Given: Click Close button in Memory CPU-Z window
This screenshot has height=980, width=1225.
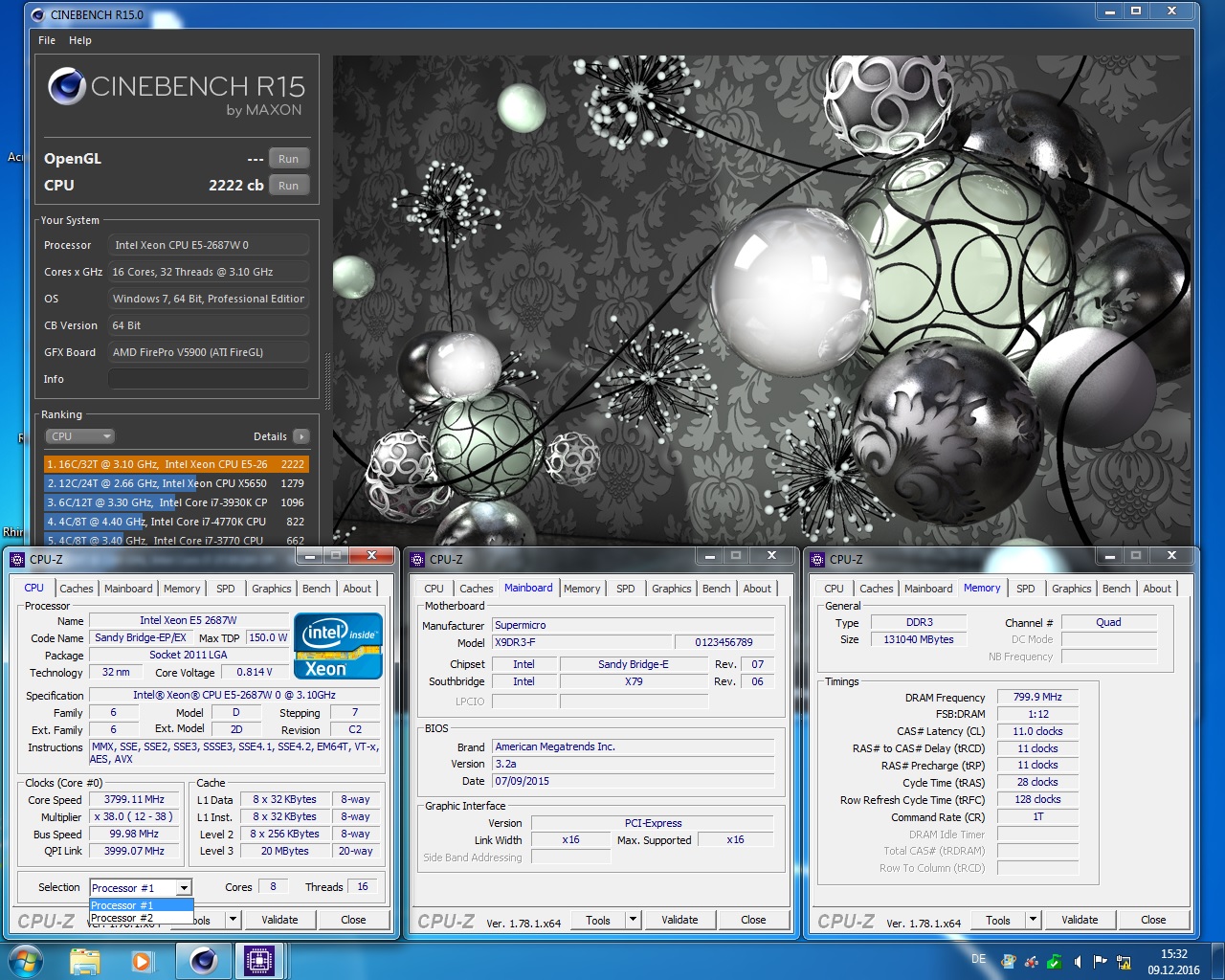Looking at the screenshot, I should tap(1153, 920).
